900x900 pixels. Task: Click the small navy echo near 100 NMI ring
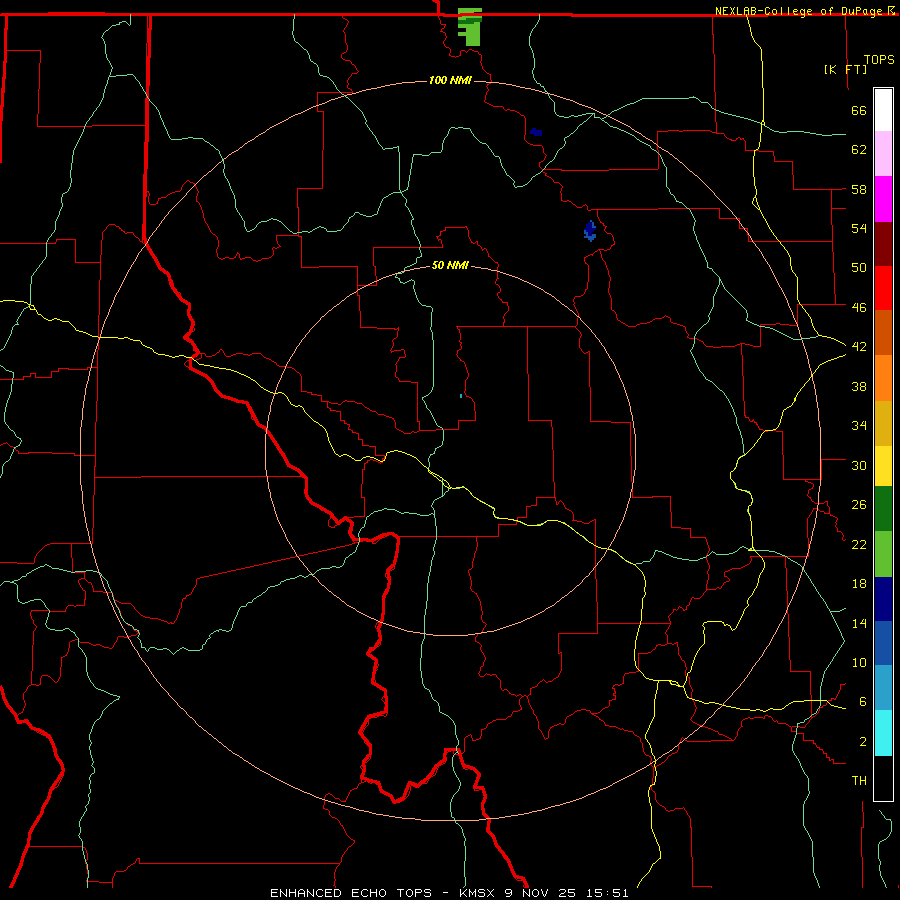(x=536, y=133)
